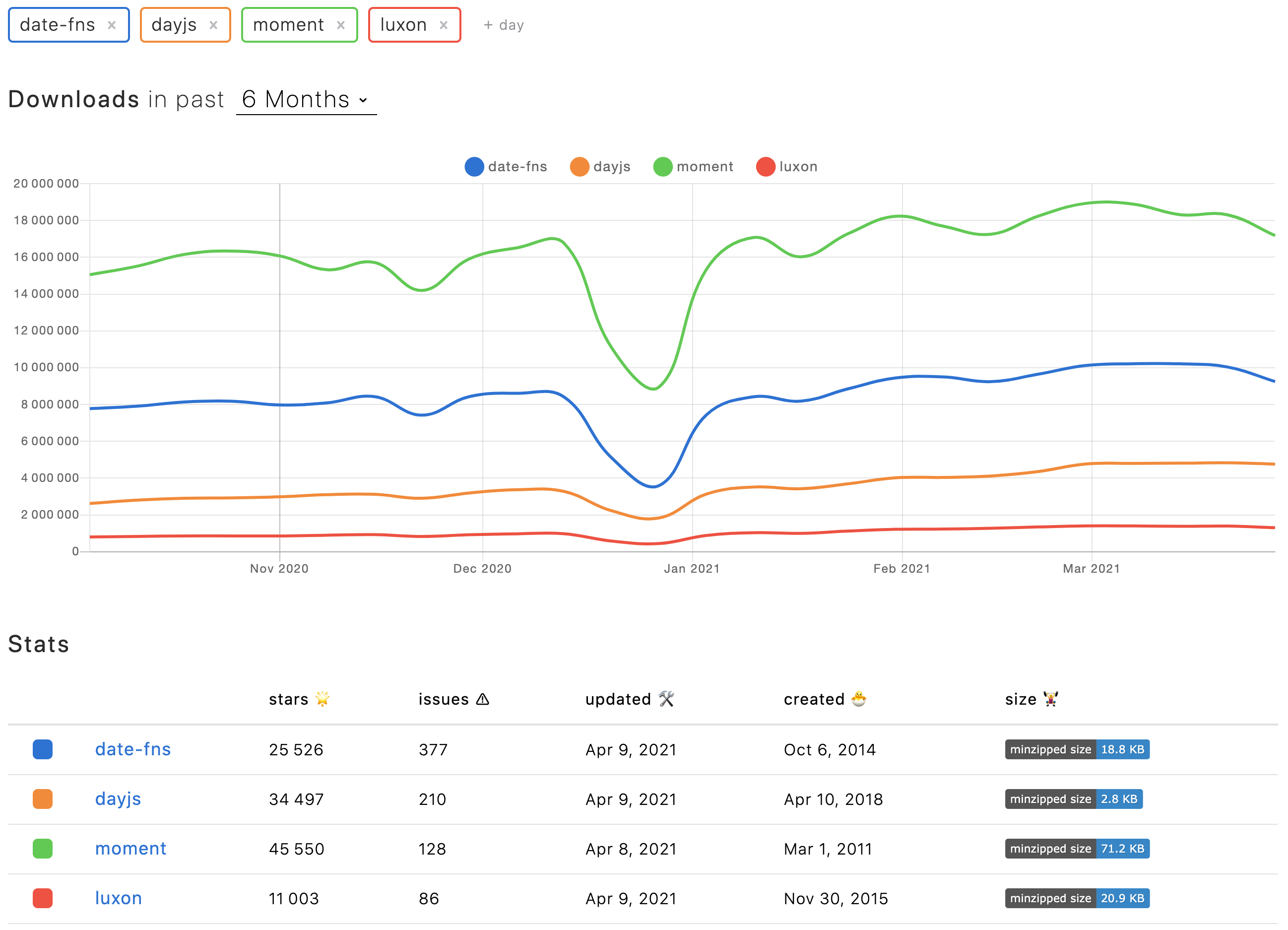Remove luxon tag with its x icon
1288x930 pixels.
tap(444, 25)
